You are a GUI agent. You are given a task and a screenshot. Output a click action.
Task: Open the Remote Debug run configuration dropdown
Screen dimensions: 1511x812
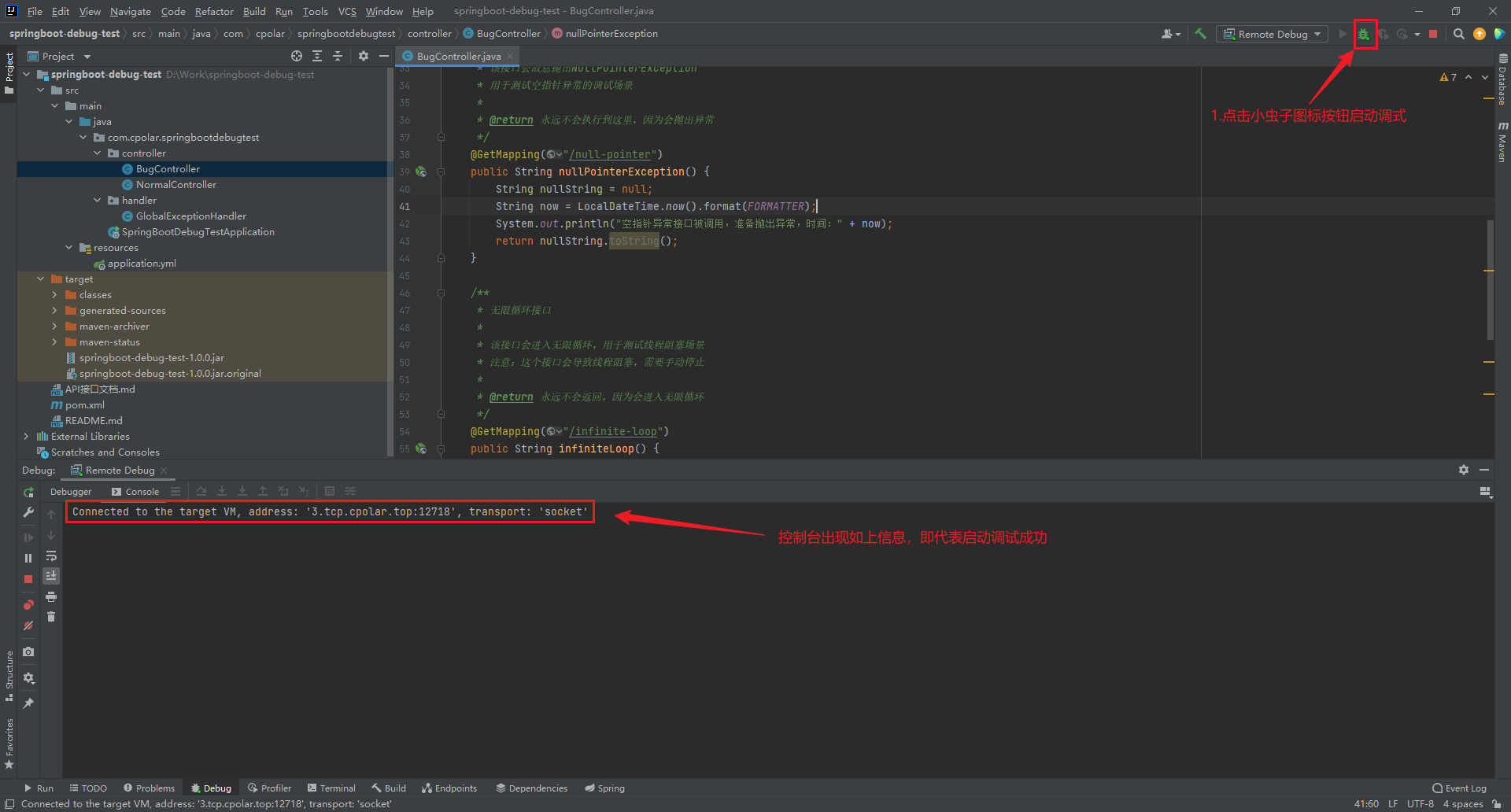point(1272,34)
